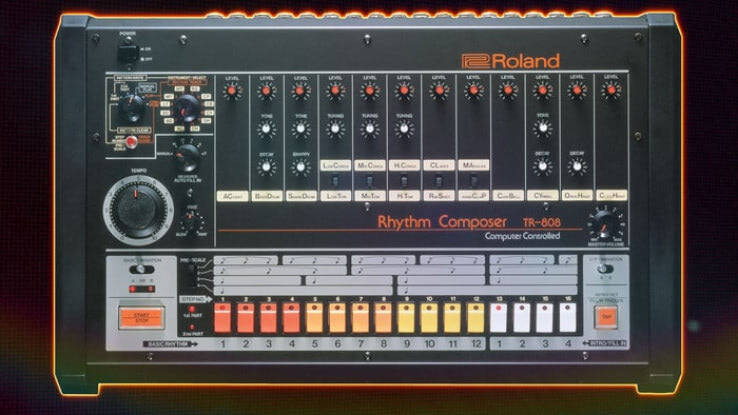
Task: Tap orange step button 8
Action: [x=383, y=318]
